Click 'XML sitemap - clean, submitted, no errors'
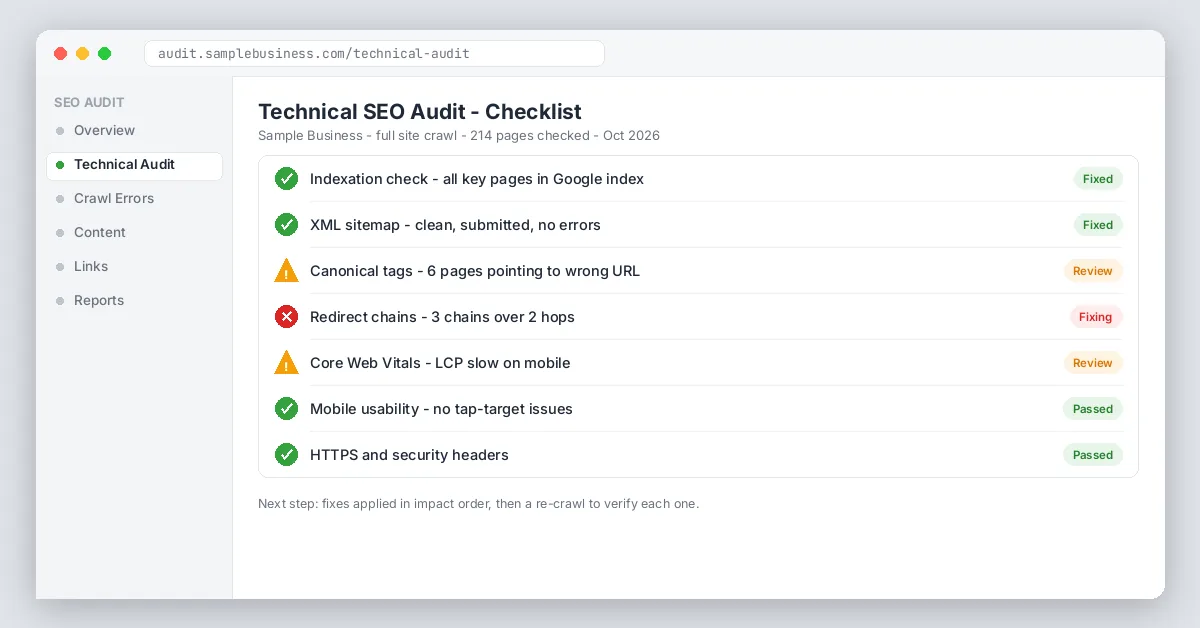The height and width of the screenshot is (628, 1200). (x=455, y=225)
